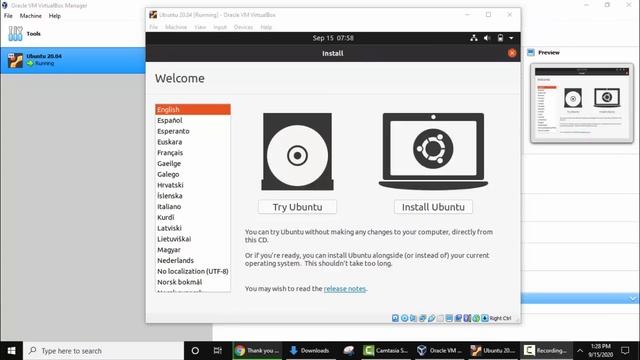Open the Windows Start menu
640x360 pixels.
[x=11, y=351]
